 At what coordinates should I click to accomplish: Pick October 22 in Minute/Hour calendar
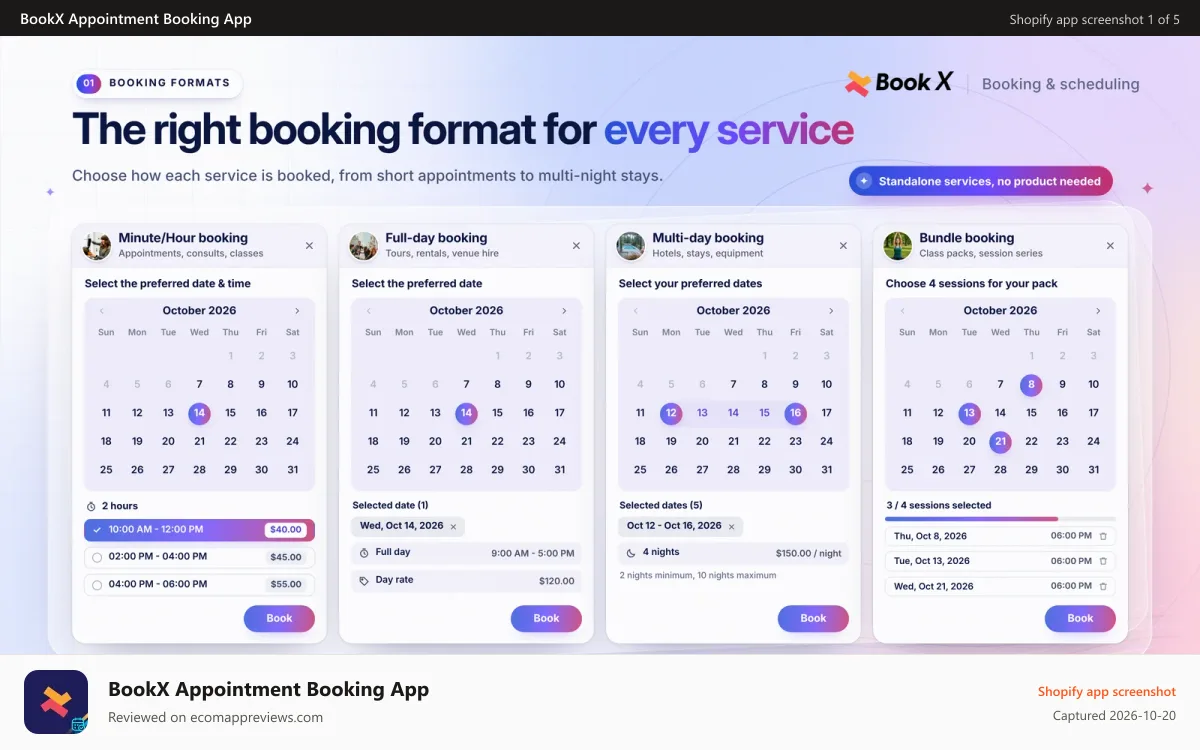[x=230, y=441]
